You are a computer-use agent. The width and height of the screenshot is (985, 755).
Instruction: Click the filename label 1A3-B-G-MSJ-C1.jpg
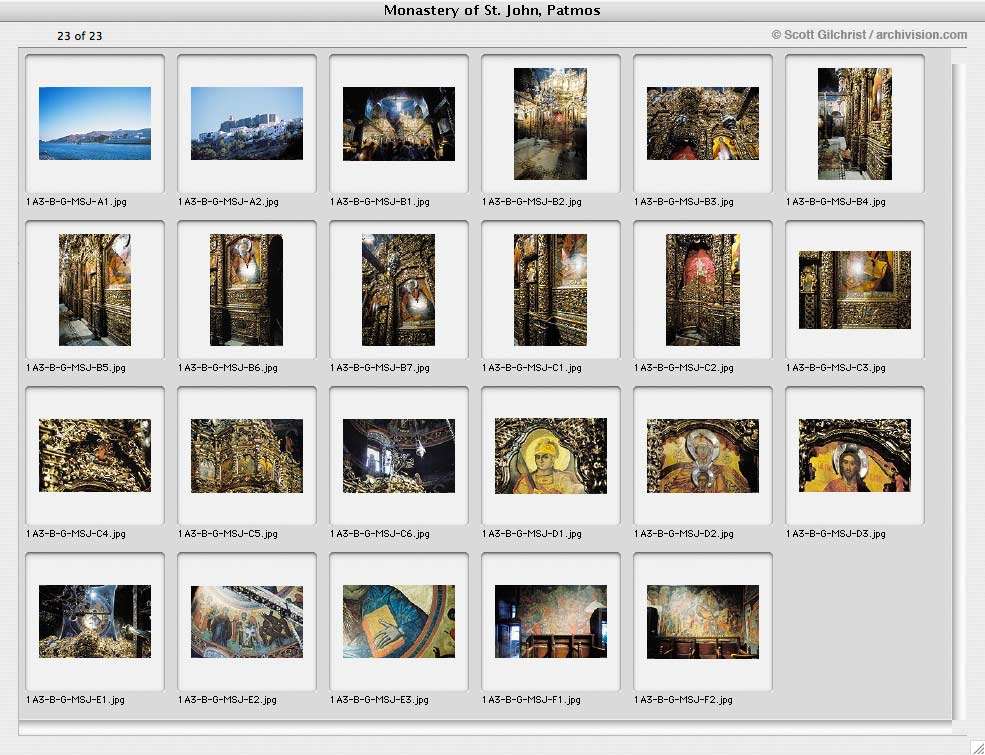tap(532, 367)
